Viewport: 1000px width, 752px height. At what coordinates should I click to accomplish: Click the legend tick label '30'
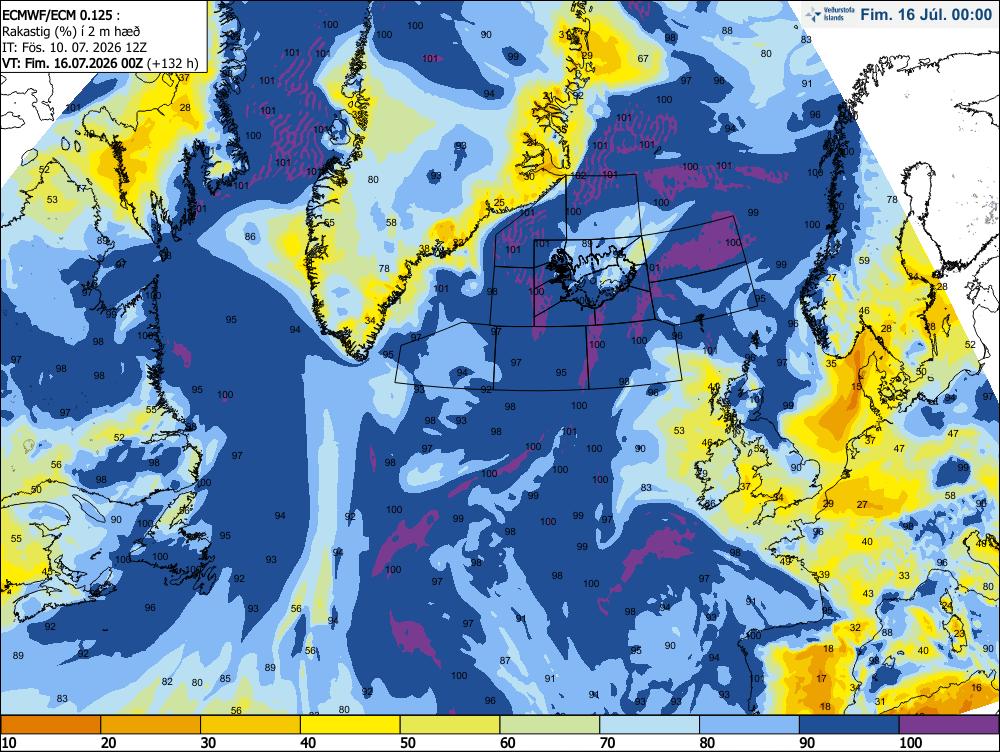click(x=208, y=743)
